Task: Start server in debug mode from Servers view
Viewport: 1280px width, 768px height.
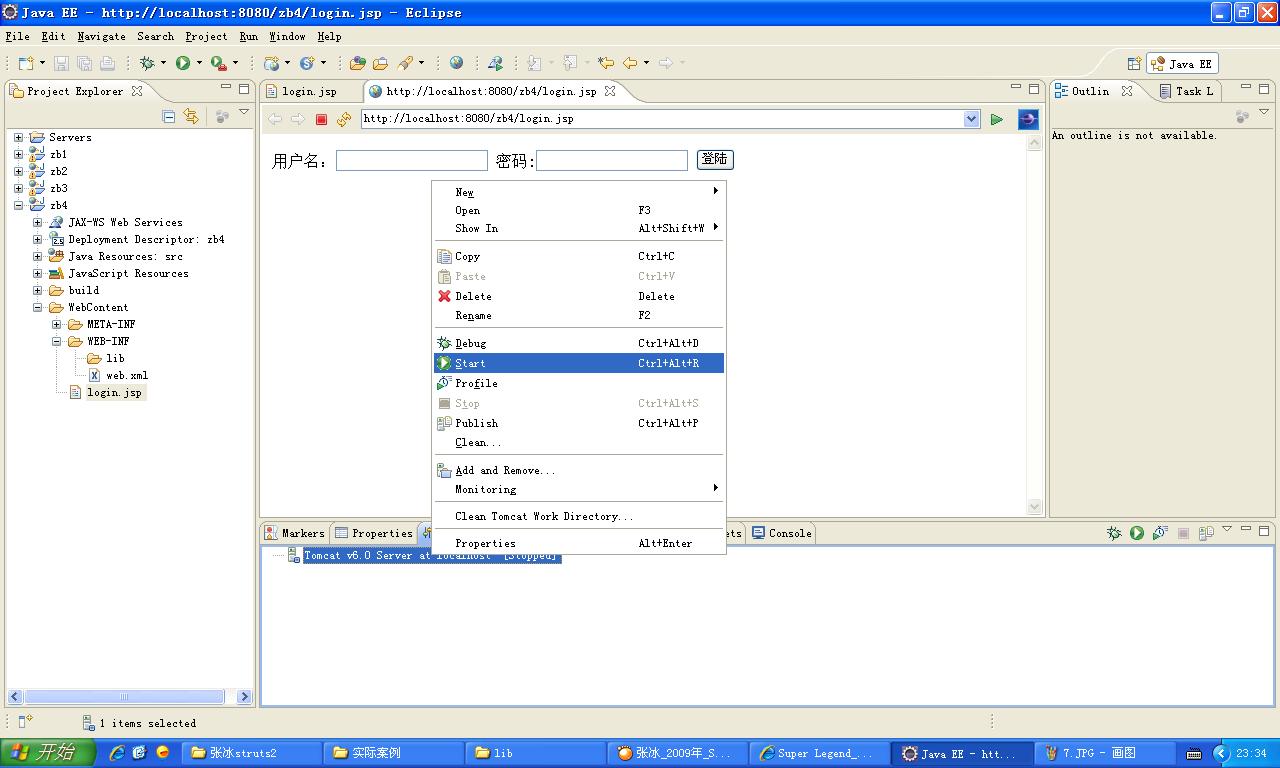Action: pos(1114,533)
